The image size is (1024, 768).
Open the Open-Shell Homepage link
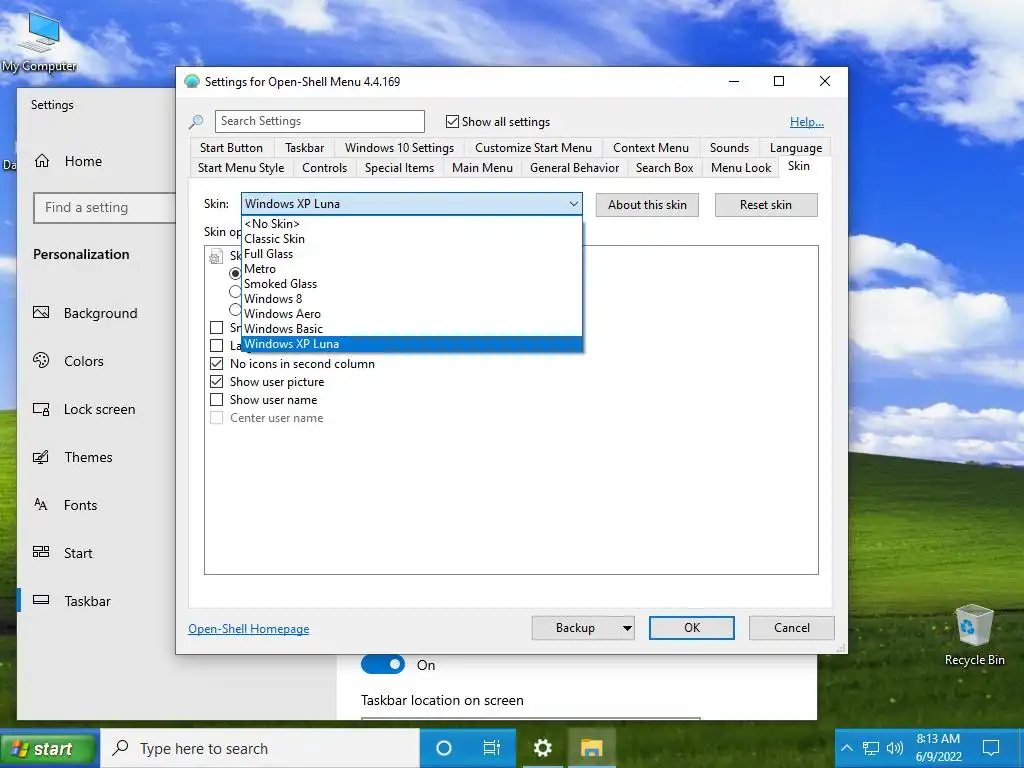pyautogui.click(x=249, y=629)
